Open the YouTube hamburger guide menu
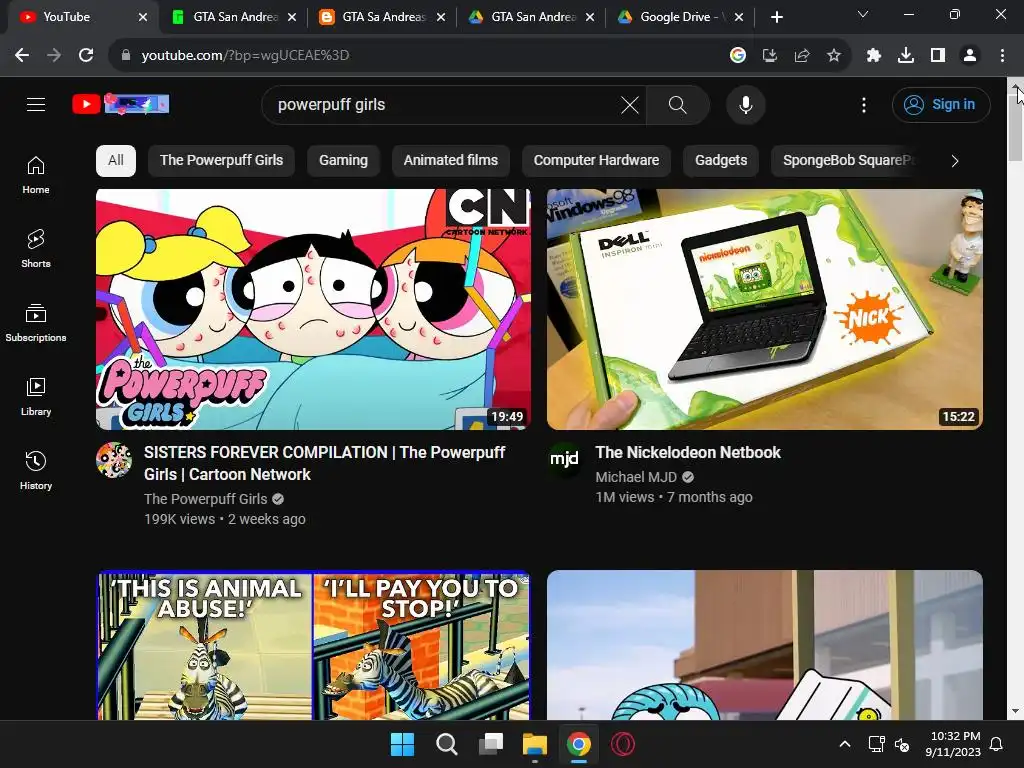 click(x=36, y=104)
